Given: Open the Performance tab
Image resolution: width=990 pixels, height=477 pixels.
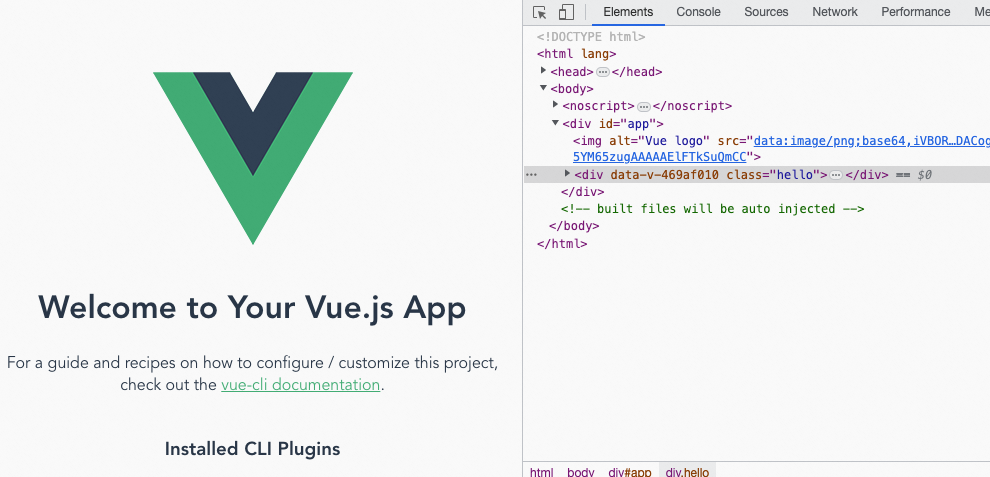Looking at the screenshot, I should point(915,12).
